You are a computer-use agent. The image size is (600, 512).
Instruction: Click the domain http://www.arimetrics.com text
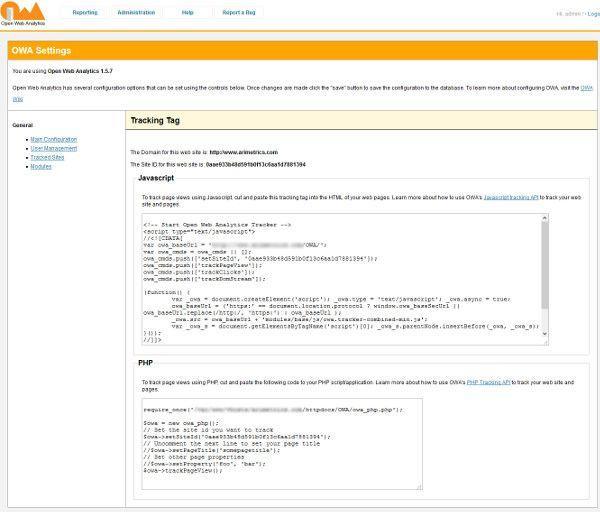pyautogui.click(x=244, y=152)
